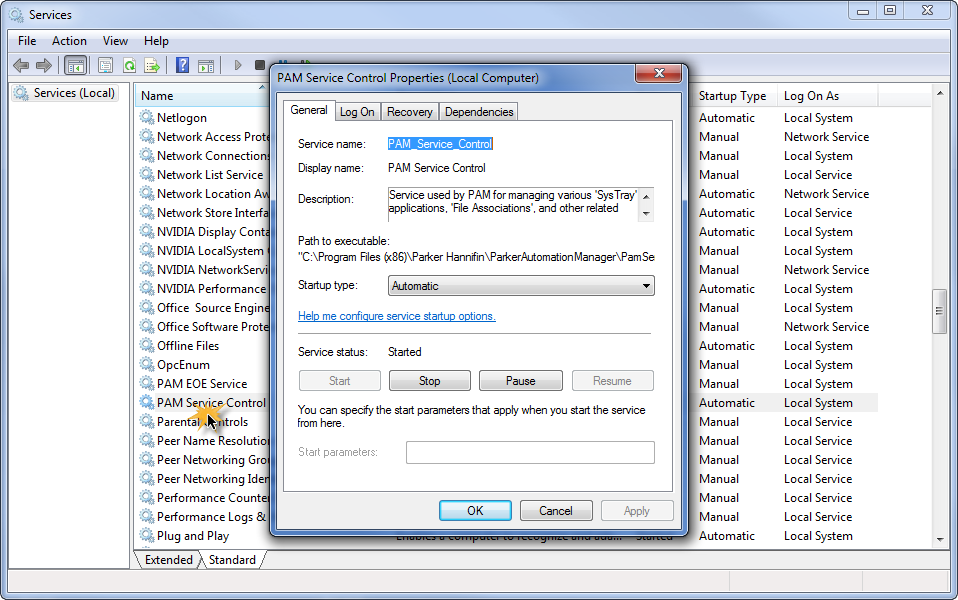
Task: Sort by the Log On As column header
Action: [828, 96]
